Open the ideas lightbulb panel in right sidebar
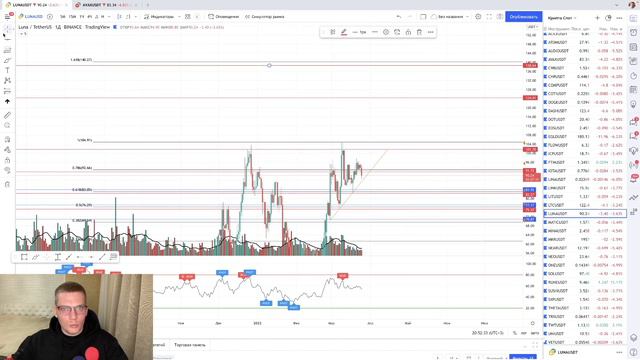Image resolution: width=640 pixels, height=360 pixels. [633, 104]
